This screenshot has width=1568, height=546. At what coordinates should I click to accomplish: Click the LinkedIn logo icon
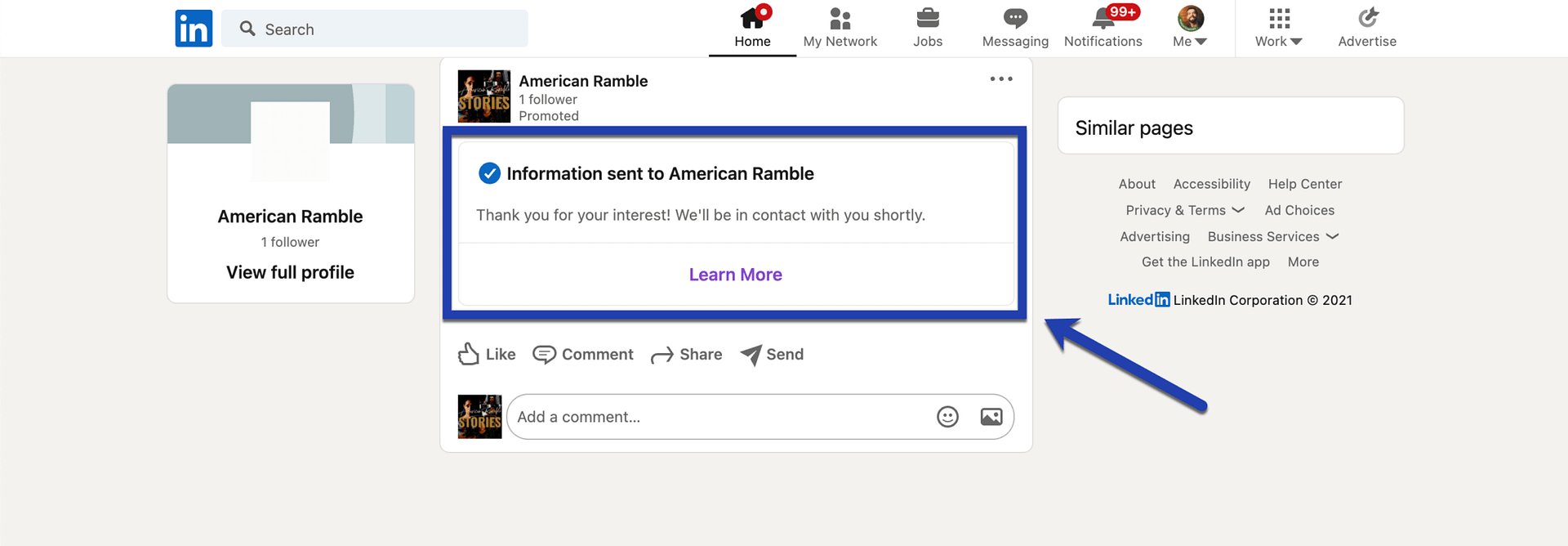194,29
